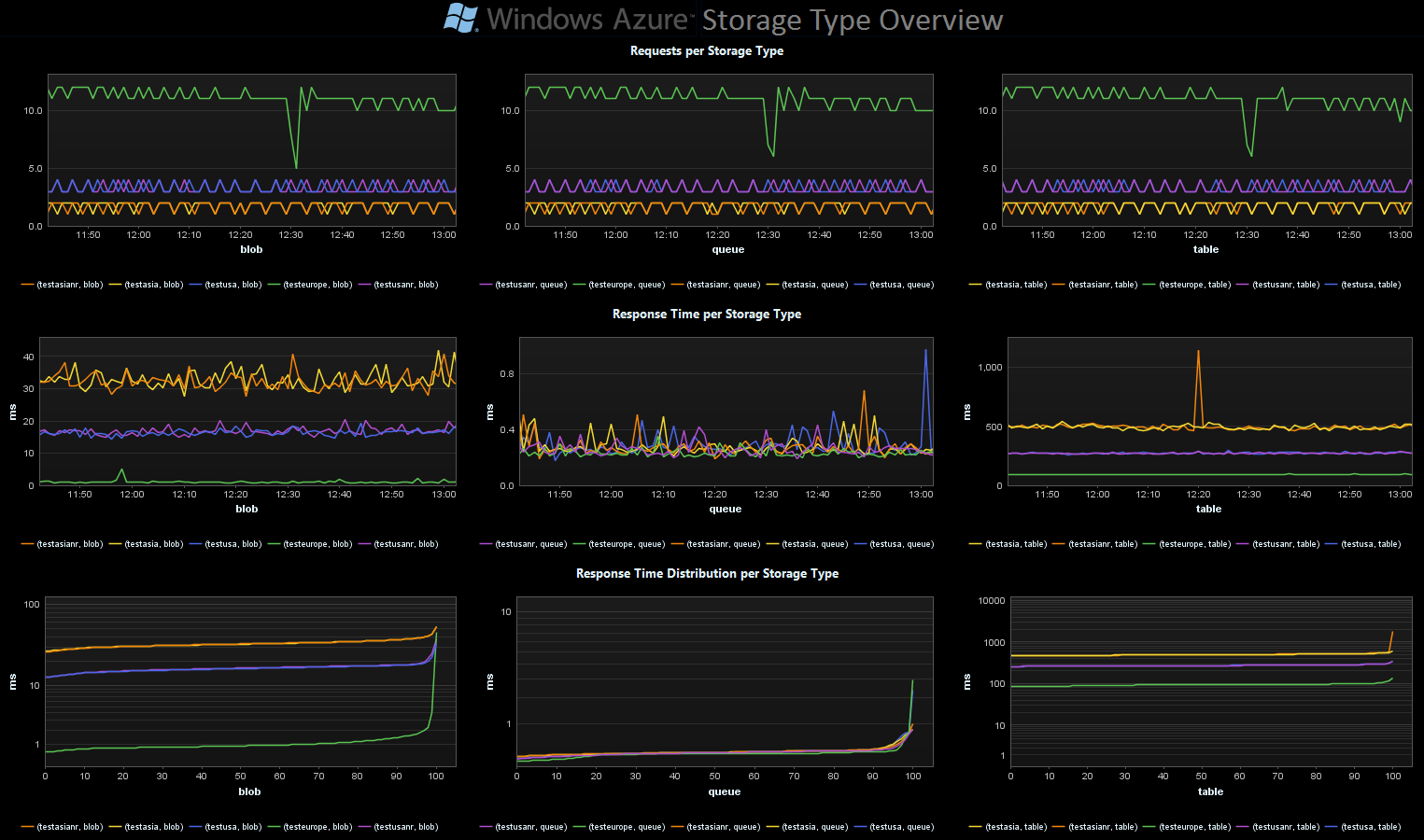Select (testasia, blob) legend under distribution chart

click(147, 827)
